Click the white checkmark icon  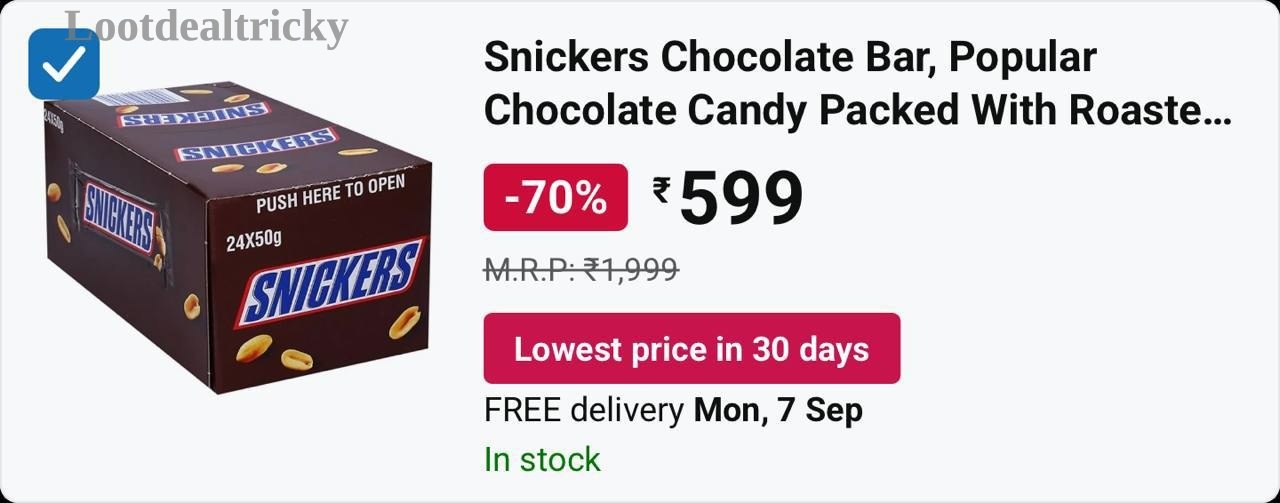point(64,65)
